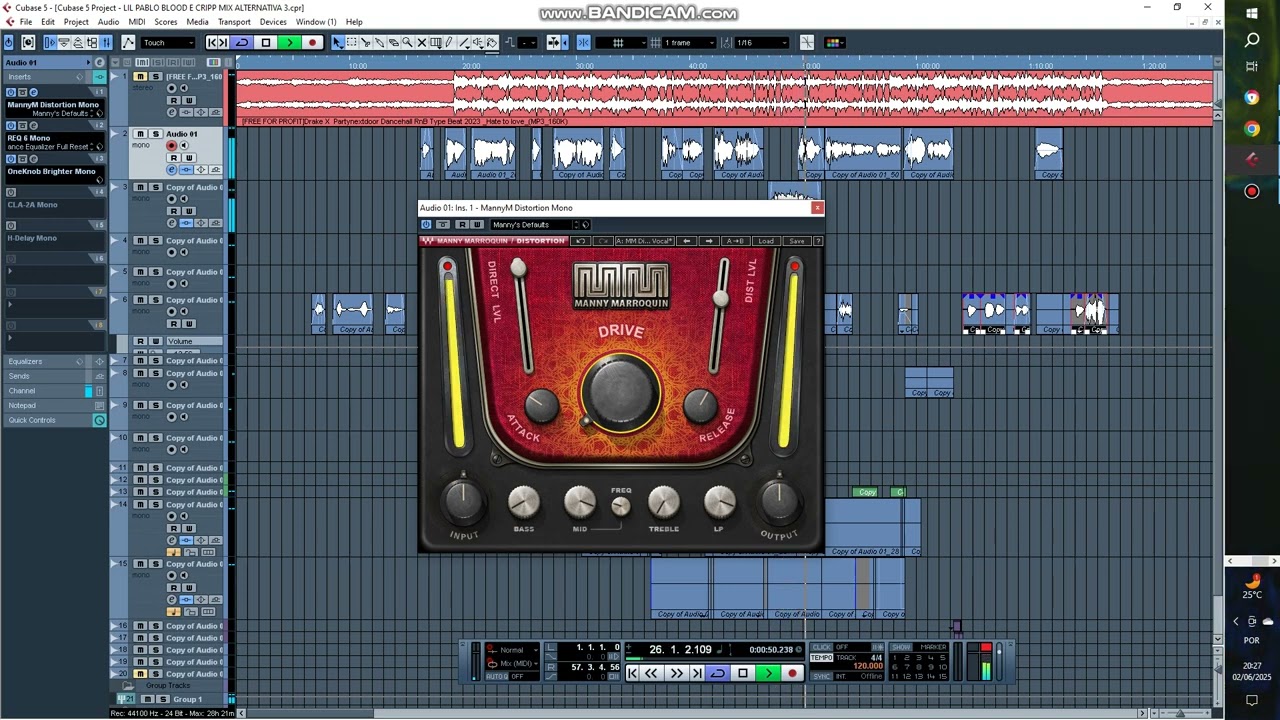Click the large DRIVE knob

tap(620, 392)
